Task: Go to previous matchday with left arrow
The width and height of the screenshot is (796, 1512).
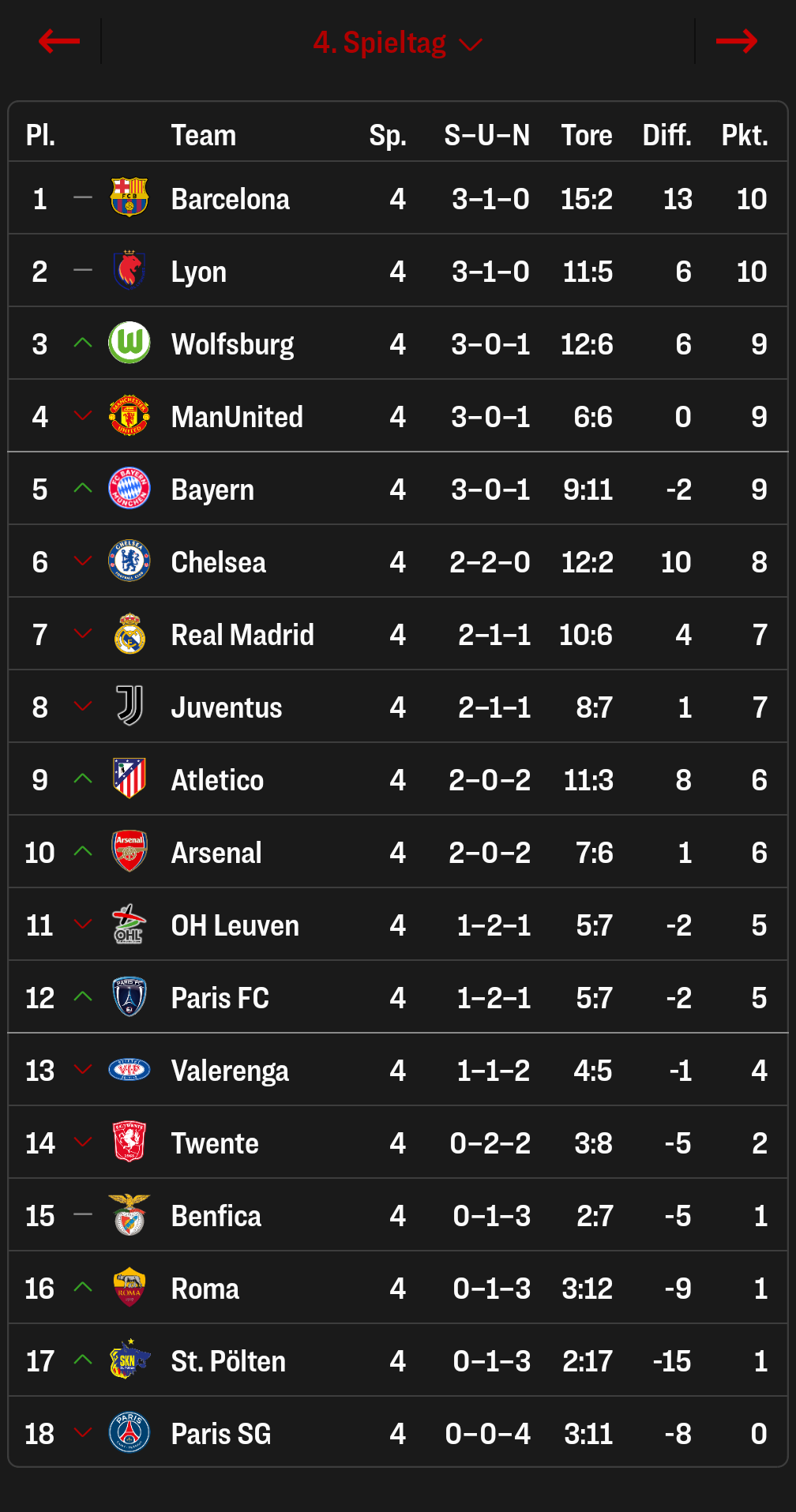Action: click(x=59, y=41)
